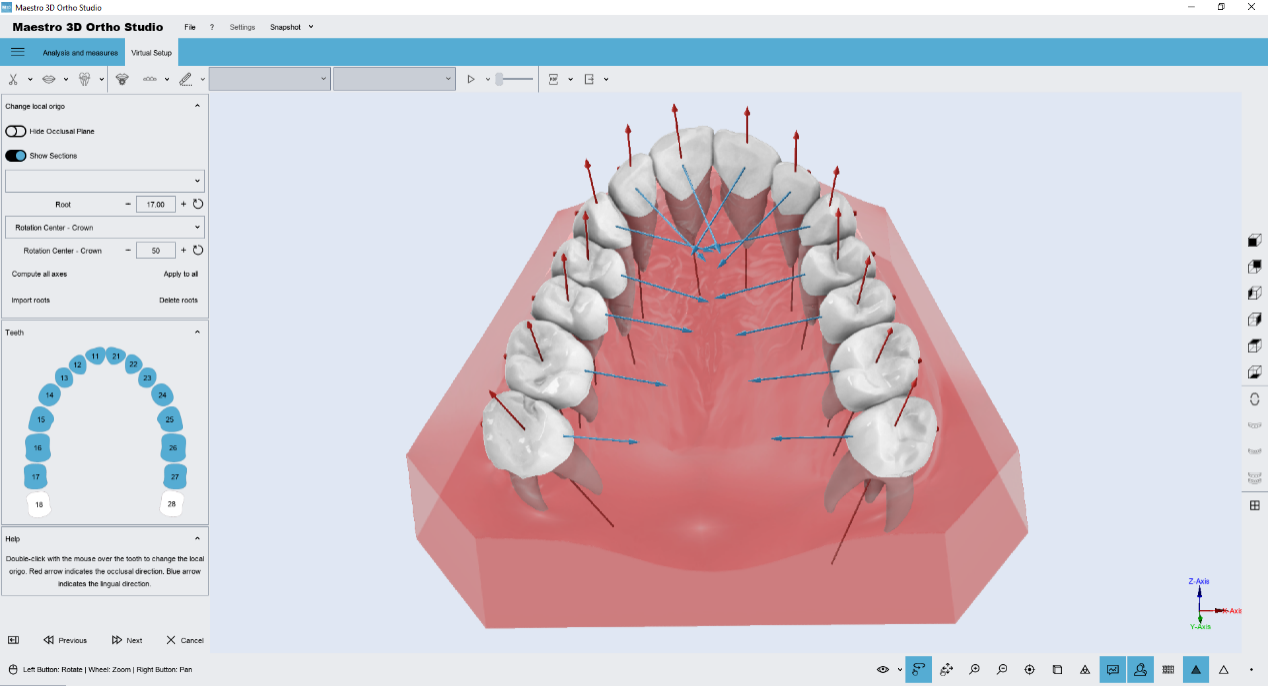Toggle Hide Occlusal Plane switch
Image resolution: width=1268 pixels, height=686 pixels.
tap(15, 131)
